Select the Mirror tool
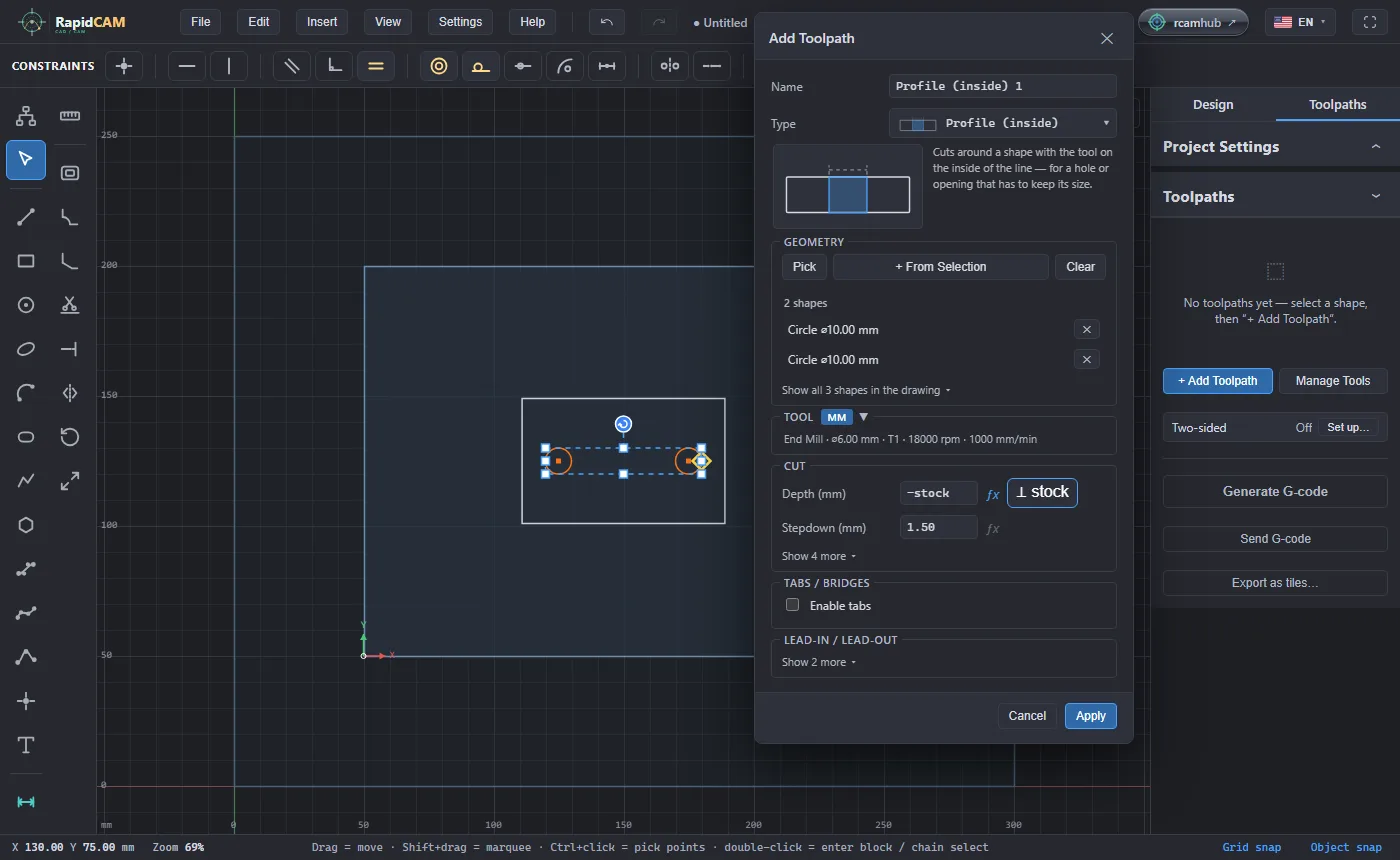Viewport: 1400px width, 860px height. pos(70,393)
